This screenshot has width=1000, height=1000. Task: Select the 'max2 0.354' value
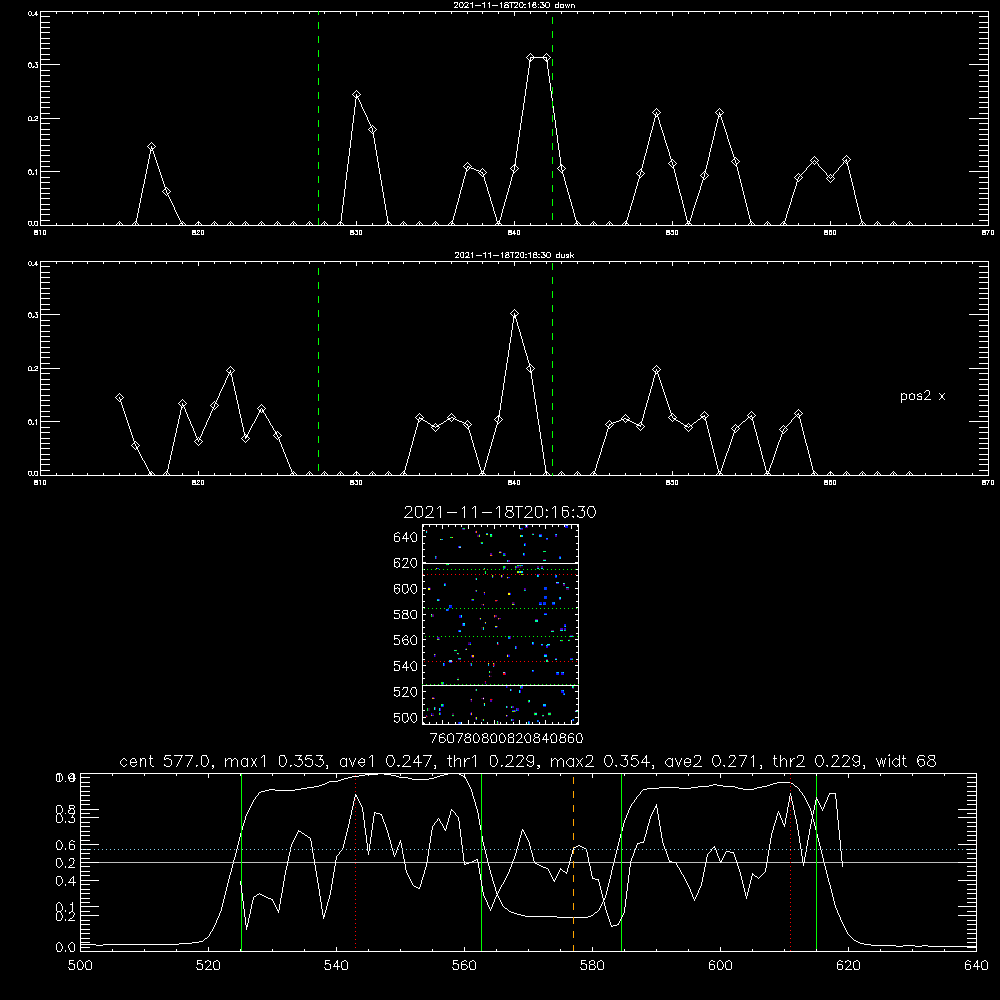[x=600, y=761]
